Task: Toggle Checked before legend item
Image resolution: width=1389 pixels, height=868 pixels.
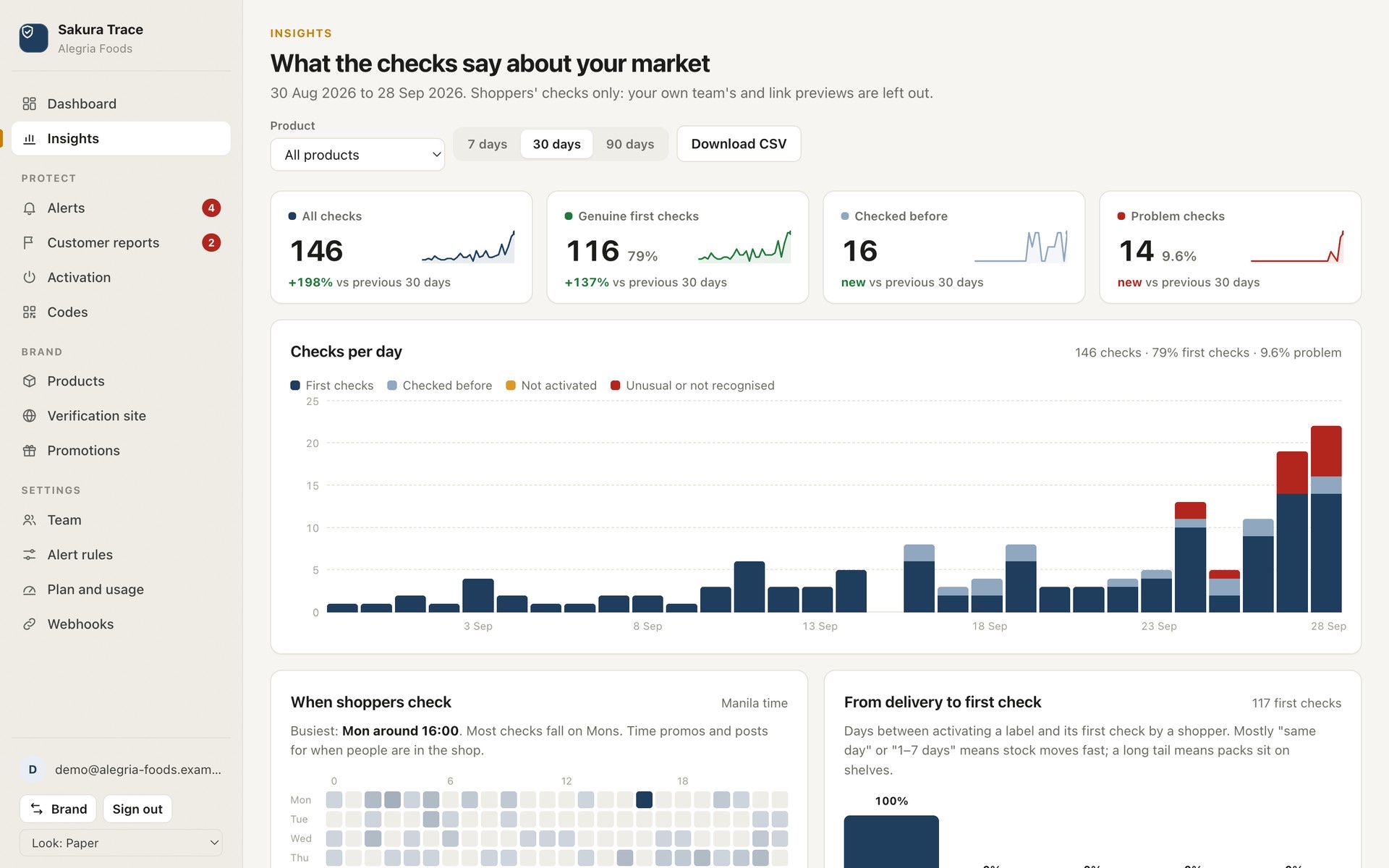Action: [440, 386]
